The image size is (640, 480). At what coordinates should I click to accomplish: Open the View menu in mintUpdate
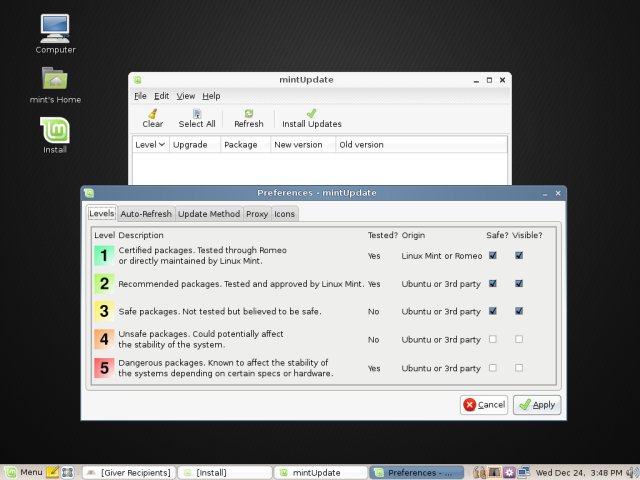tap(185, 96)
